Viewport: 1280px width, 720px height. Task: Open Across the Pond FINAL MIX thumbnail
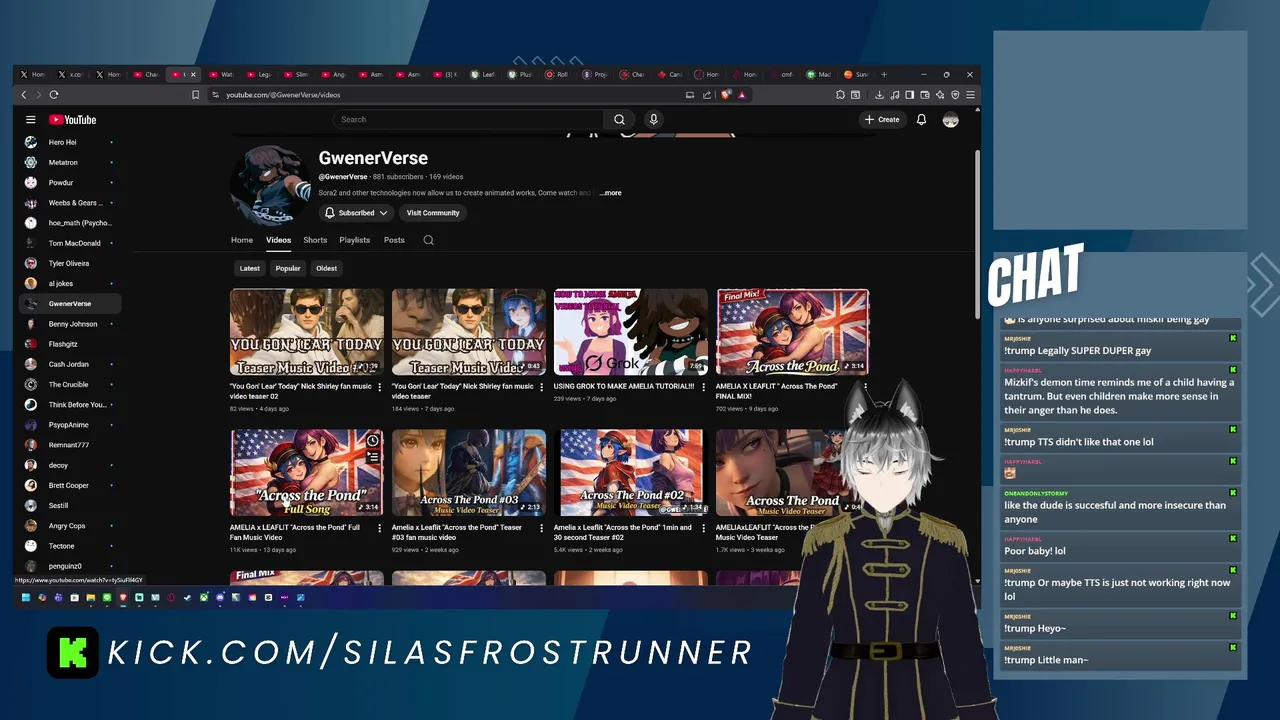[x=793, y=332]
